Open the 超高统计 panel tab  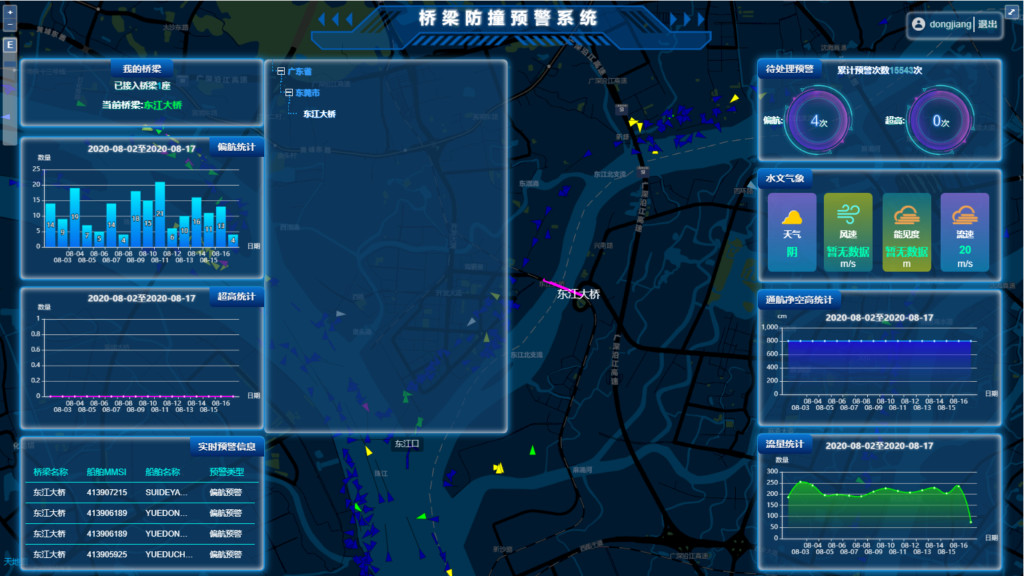[x=236, y=296]
